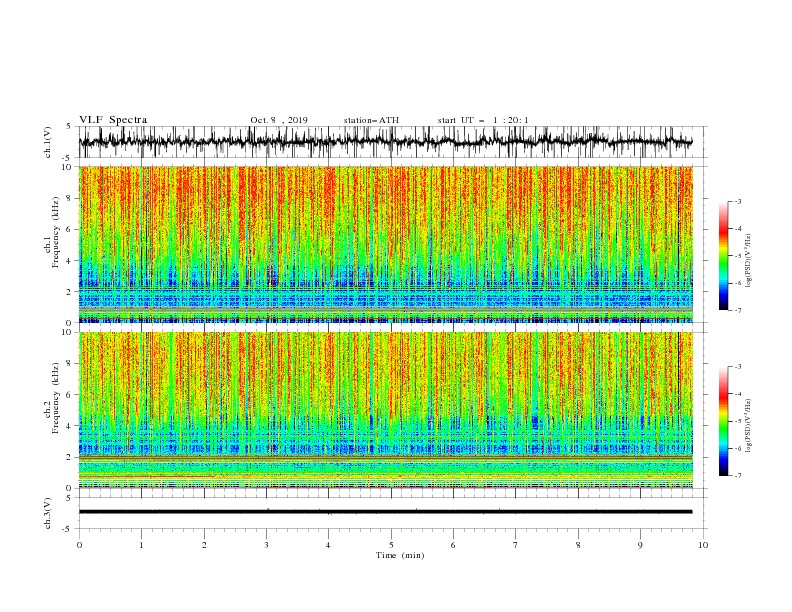The width and height of the screenshot is (792, 612).
Task: Click time axis tick label "7"
Action: point(516,545)
